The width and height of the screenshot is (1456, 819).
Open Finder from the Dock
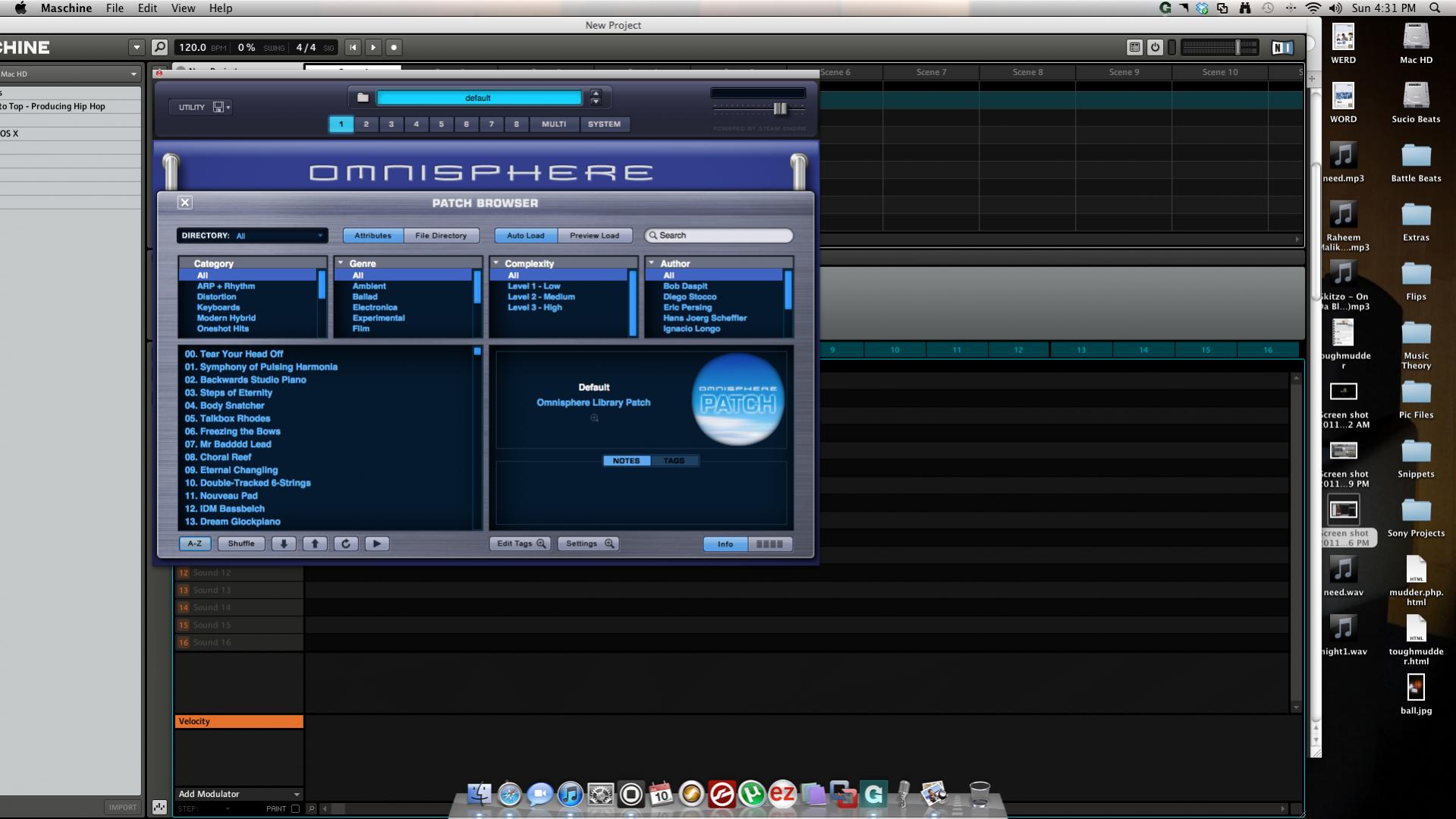[479, 795]
